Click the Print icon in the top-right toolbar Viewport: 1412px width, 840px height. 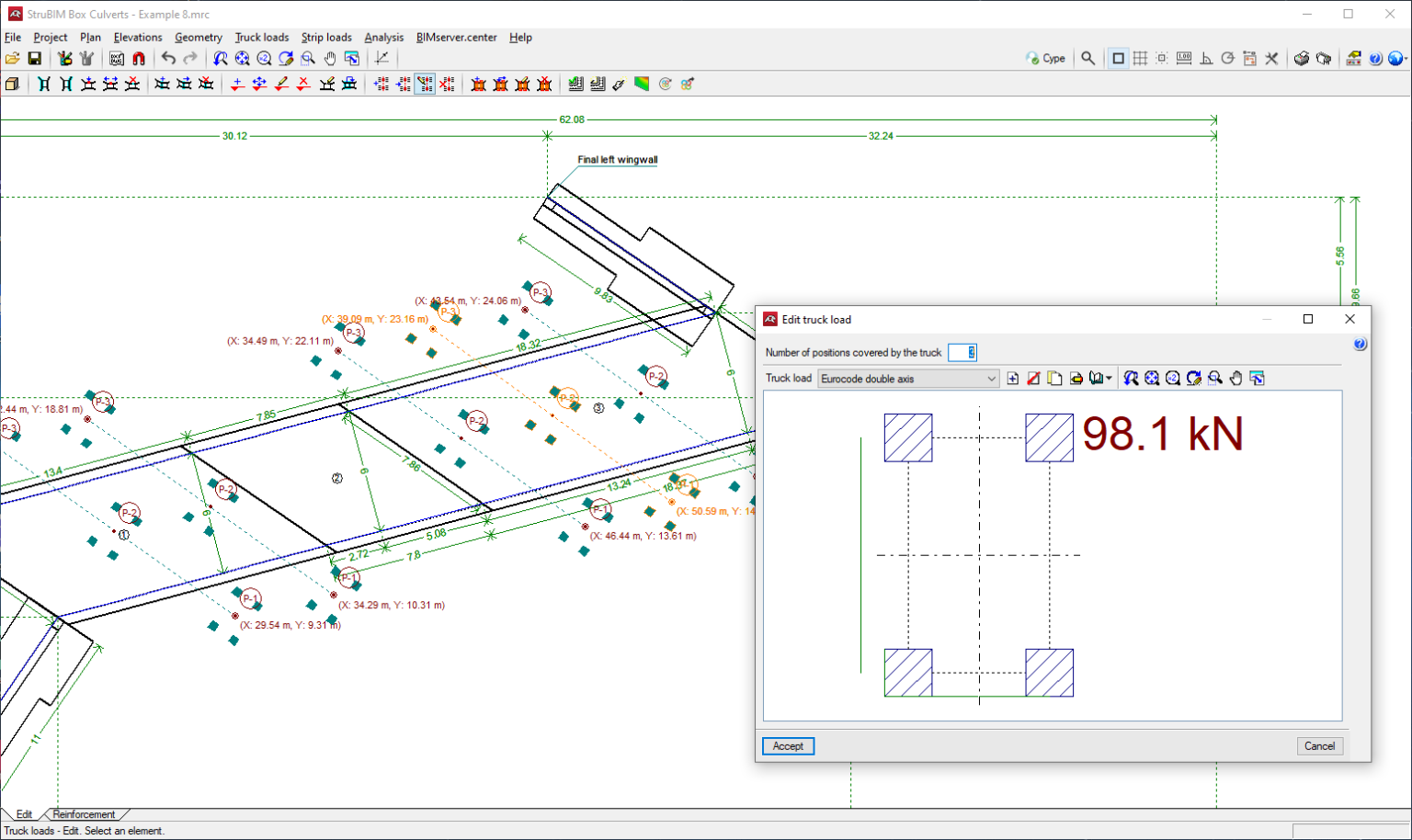pos(1302,58)
